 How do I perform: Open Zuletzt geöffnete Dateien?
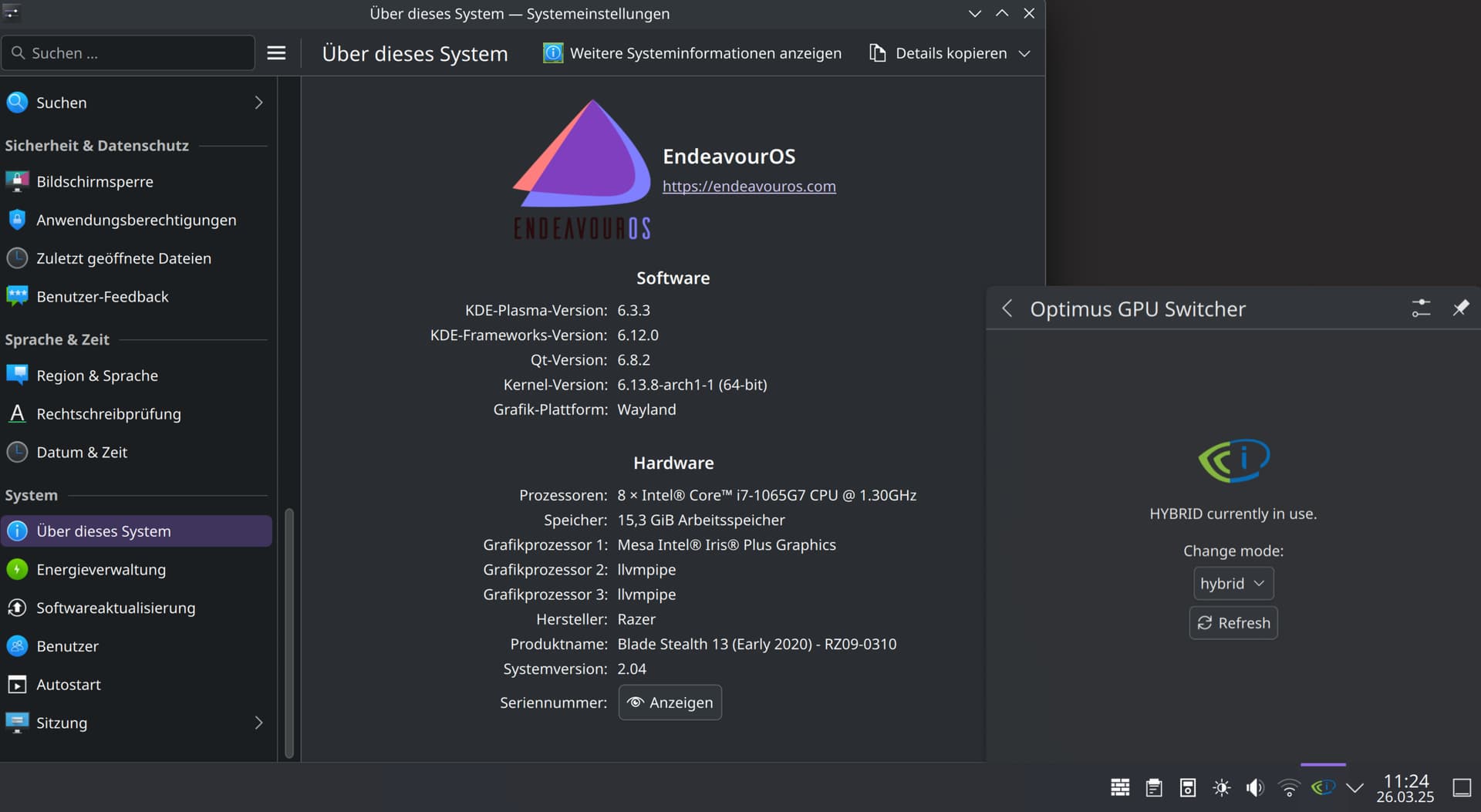136,258
